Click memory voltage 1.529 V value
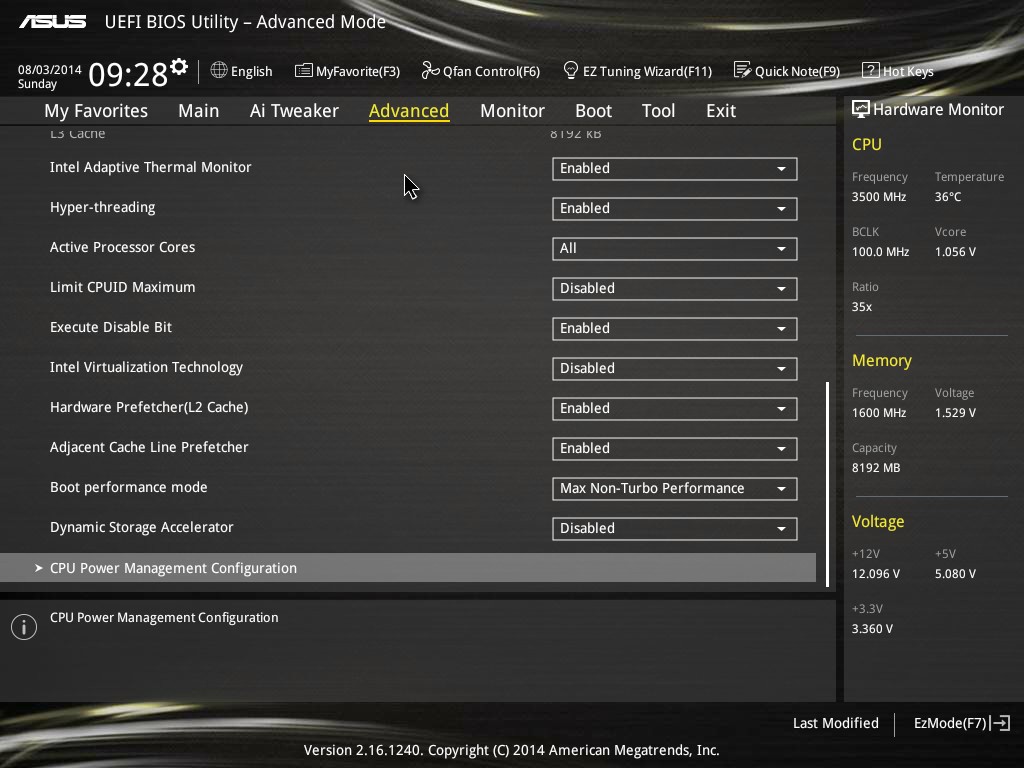 click(x=955, y=413)
